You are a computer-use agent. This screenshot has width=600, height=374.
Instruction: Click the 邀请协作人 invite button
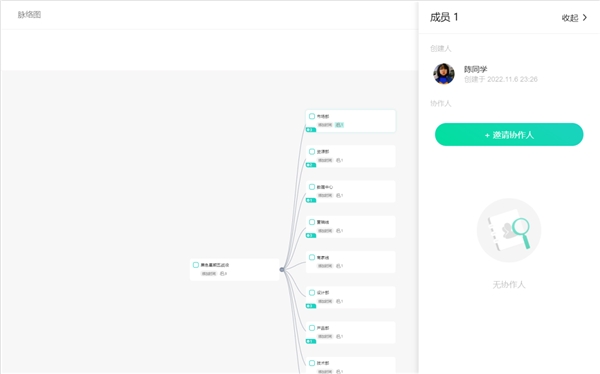[x=509, y=134]
